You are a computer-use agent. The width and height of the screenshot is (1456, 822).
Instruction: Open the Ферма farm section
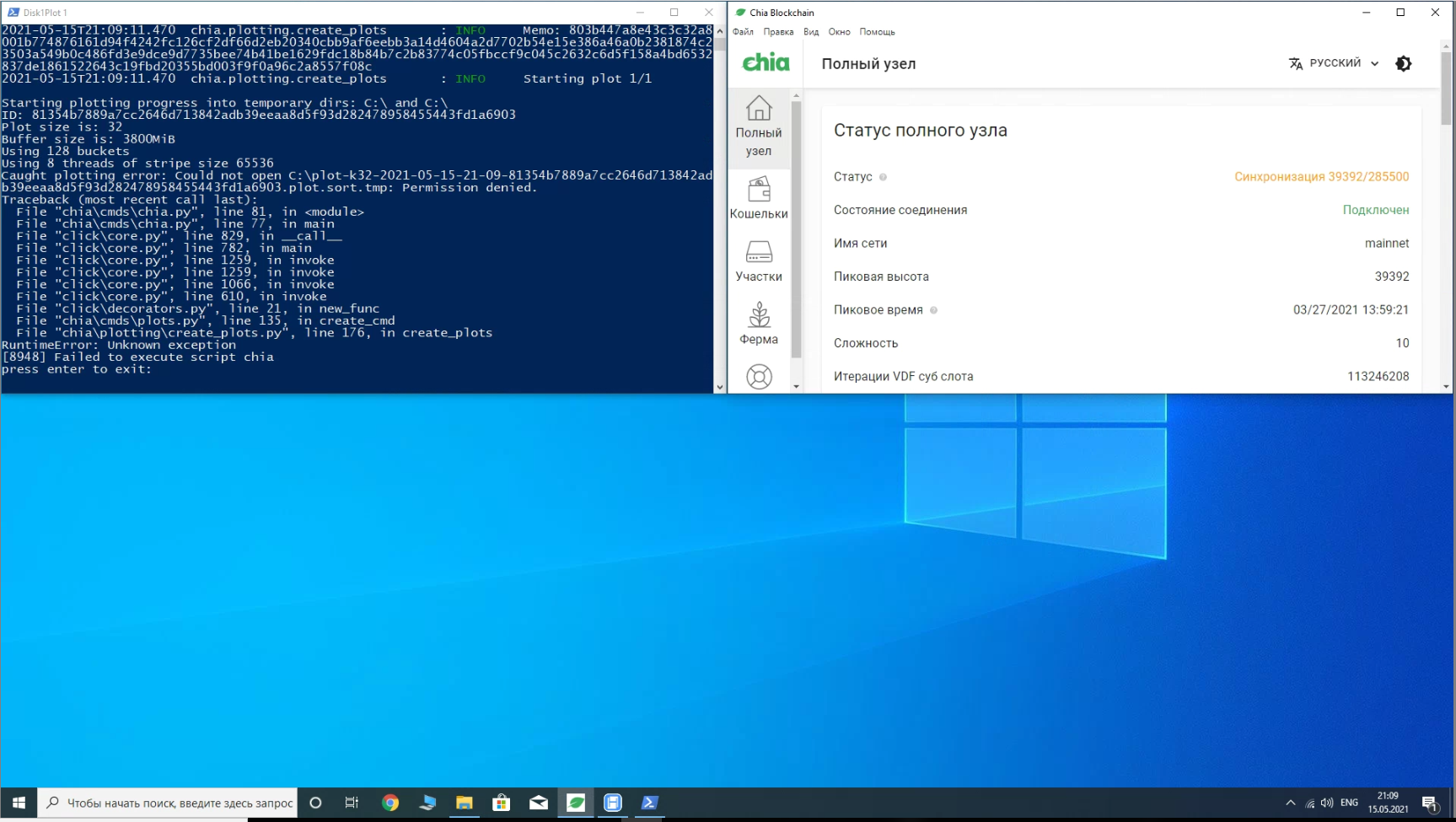pyautogui.click(x=759, y=324)
